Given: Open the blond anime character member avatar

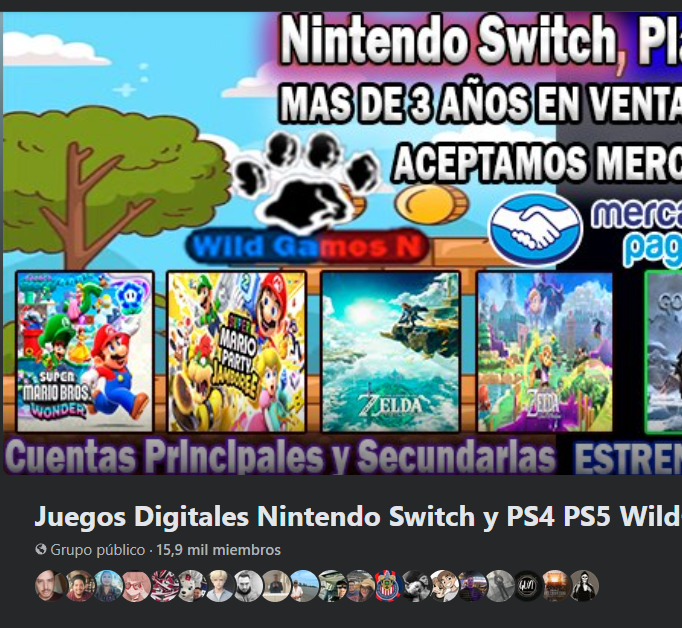Looking at the screenshot, I should coord(220,586).
